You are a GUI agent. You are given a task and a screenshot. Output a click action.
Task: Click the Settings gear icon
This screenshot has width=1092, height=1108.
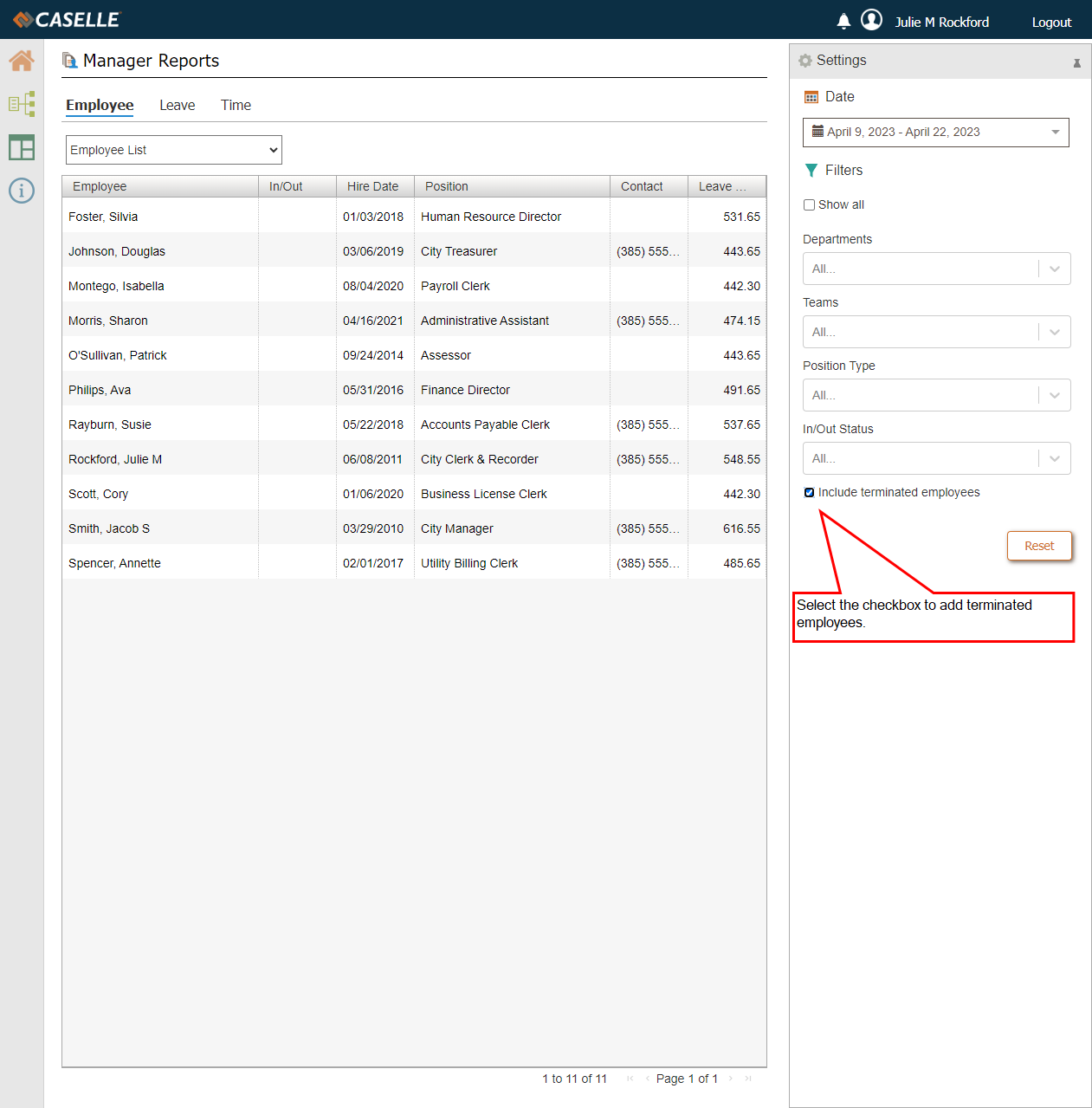[x=805, y=61]
